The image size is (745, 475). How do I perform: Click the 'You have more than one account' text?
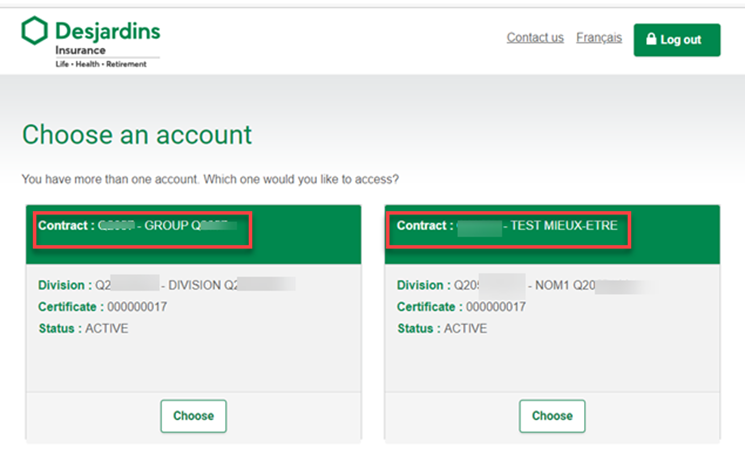point(210,180)
